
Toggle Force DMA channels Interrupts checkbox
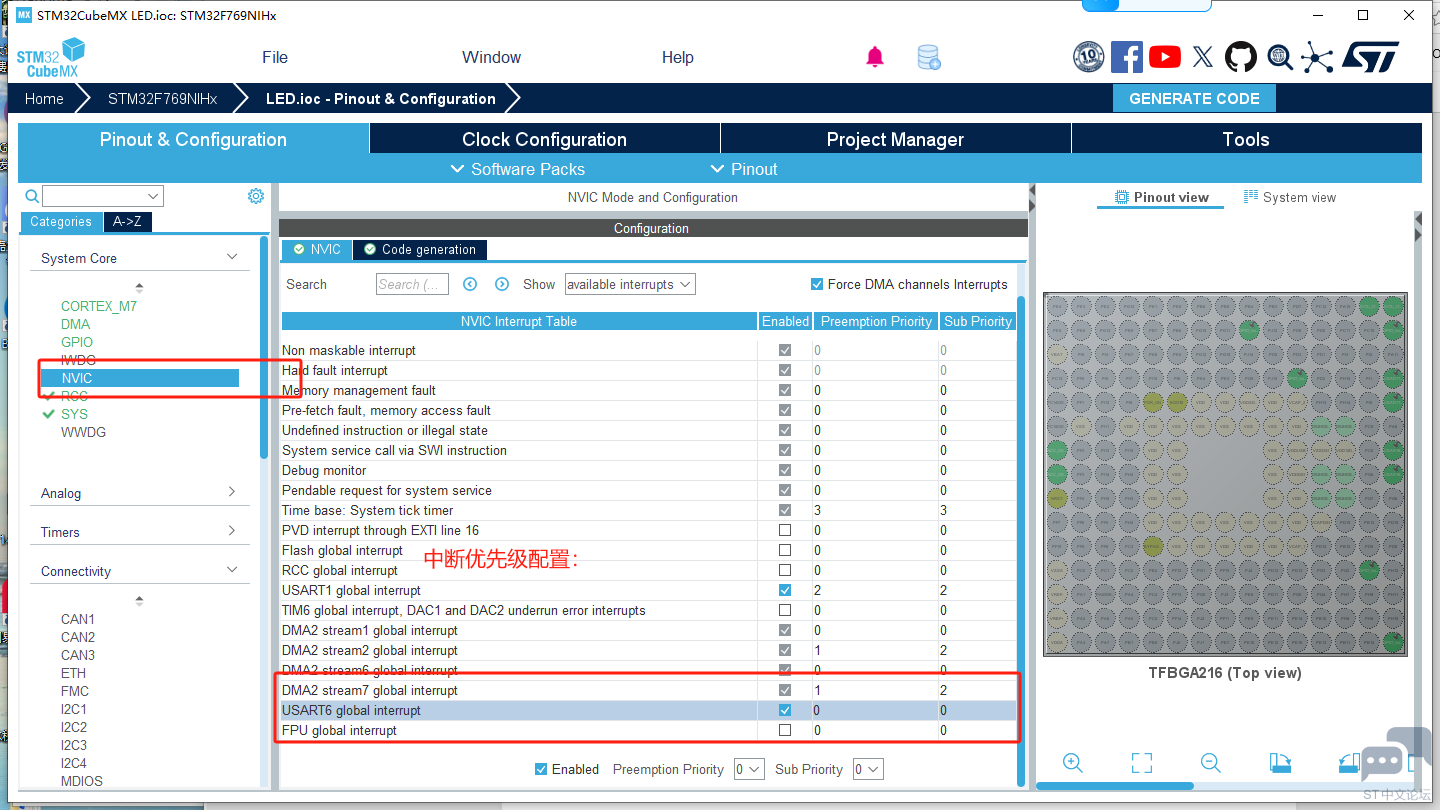pos(817,284)
